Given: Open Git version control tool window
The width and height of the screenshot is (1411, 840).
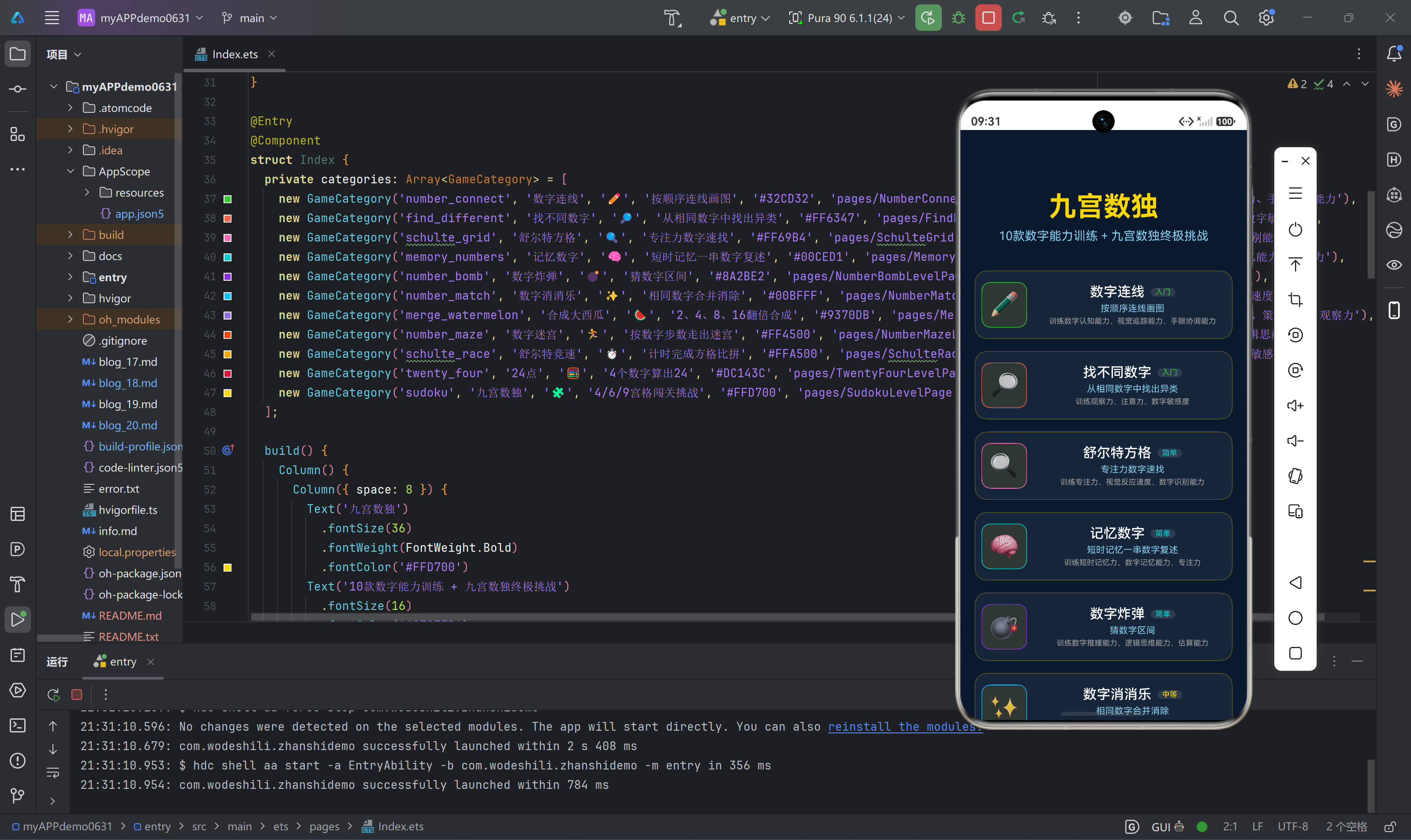Looking at the screenshot, I should click(x=18, y=795).
